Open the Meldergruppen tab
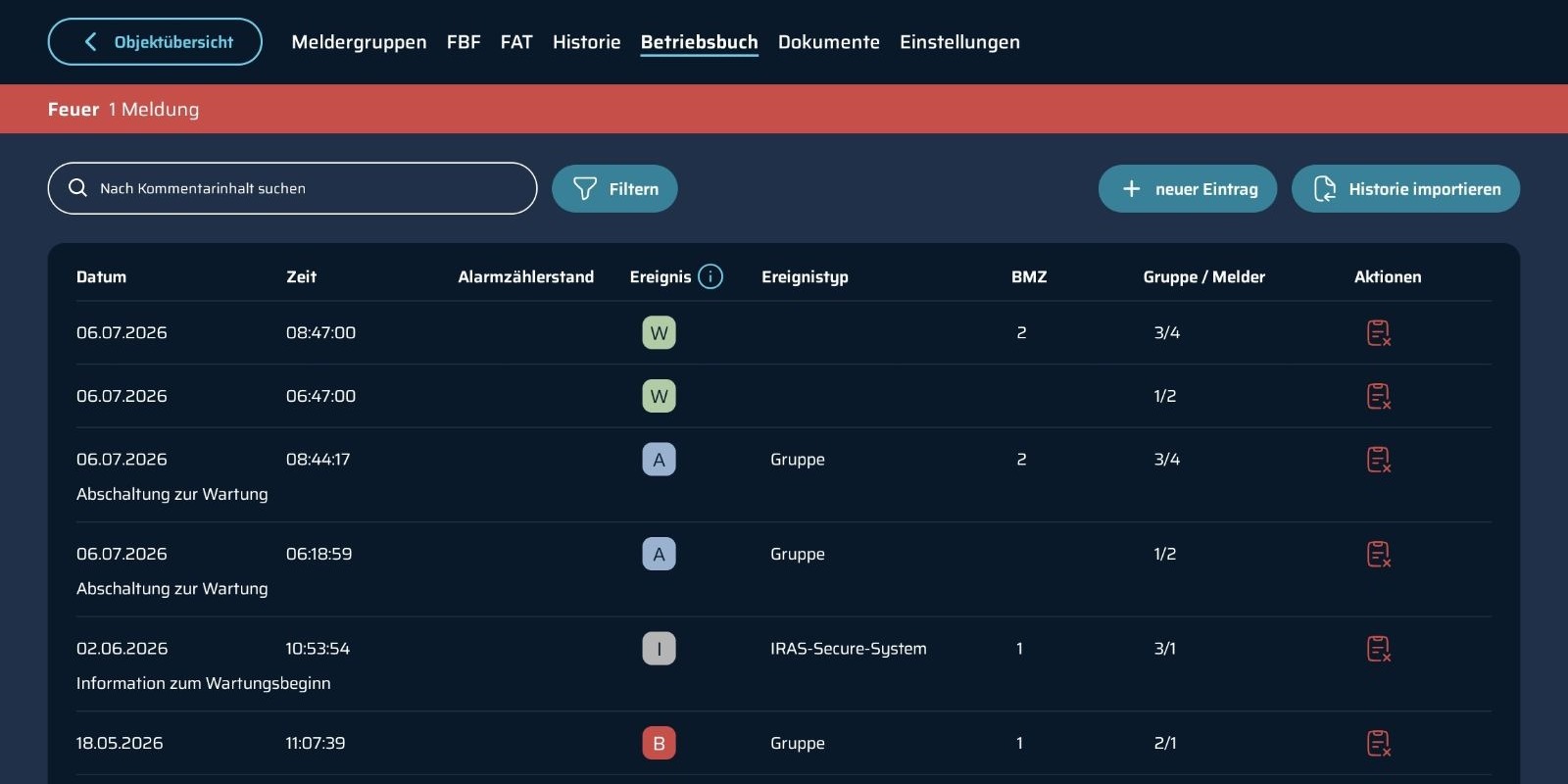Screen dimensions: 1568x784 click(x=359, y=42)
